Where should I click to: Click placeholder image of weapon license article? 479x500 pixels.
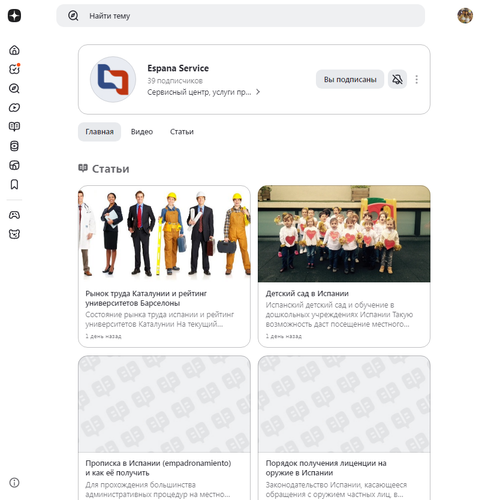tap(344, 404)
